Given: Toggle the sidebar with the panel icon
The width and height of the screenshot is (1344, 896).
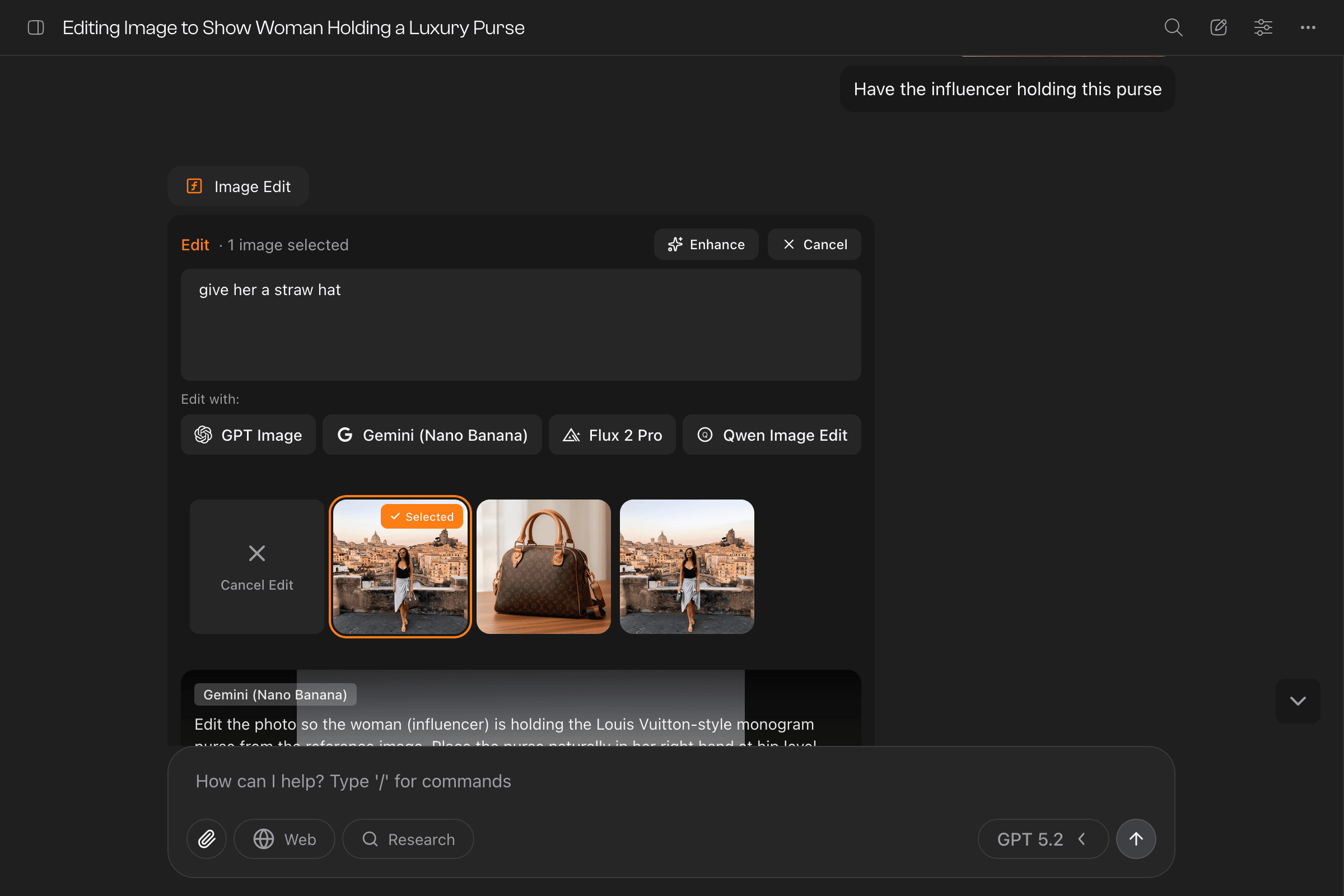Looking at the screenshot, I should (x=35, y=27).
